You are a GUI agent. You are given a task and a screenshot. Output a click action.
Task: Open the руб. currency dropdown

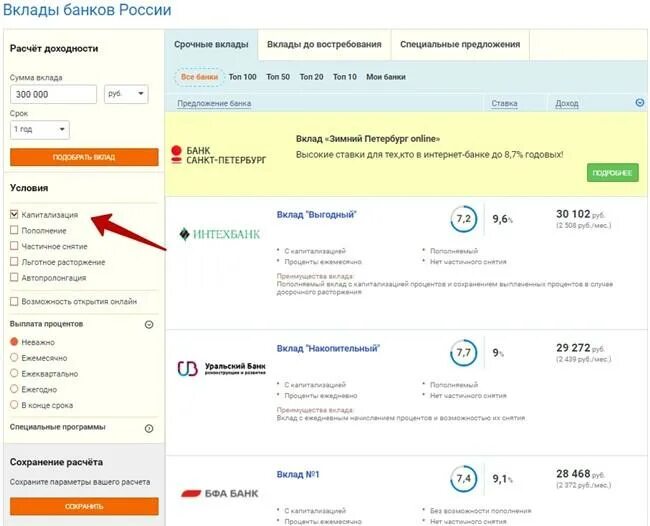(x=126, y=94)
